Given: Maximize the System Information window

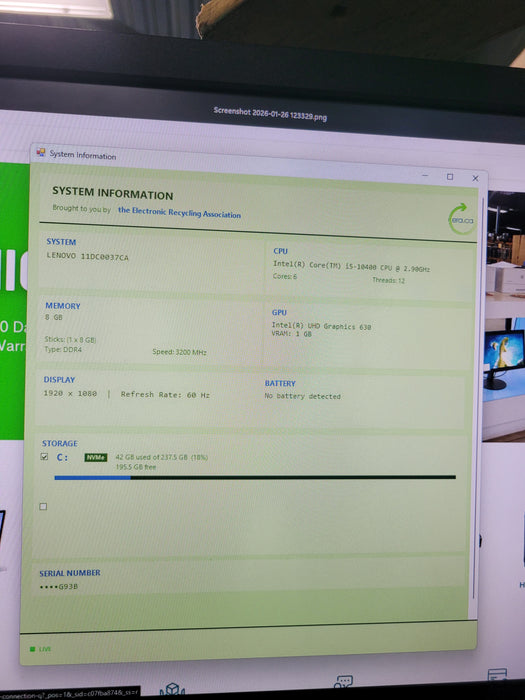Looking at the screenshot, I should (450, 177).
